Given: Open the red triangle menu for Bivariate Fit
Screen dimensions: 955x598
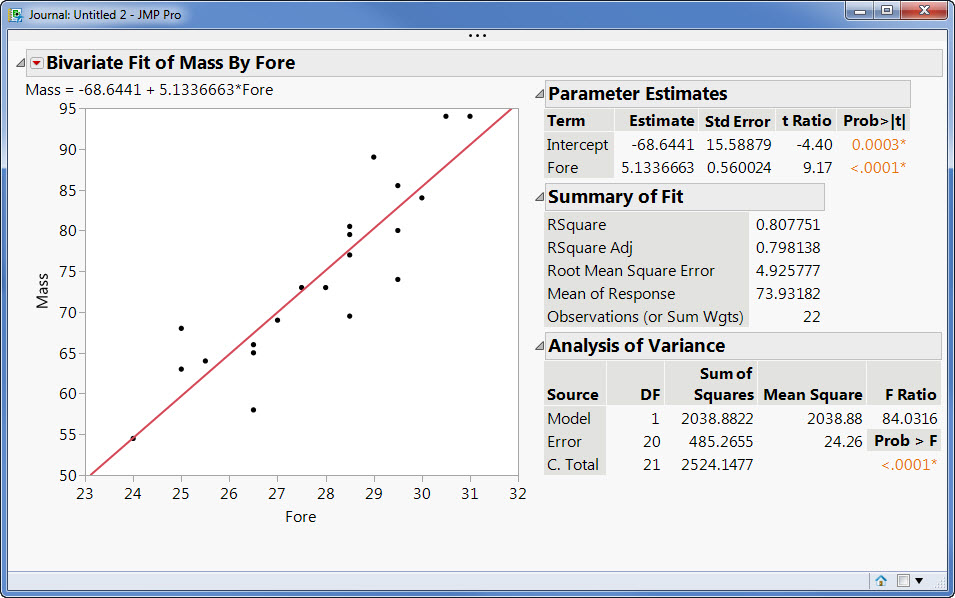Looking at the screenshot, I should (37, 62).
